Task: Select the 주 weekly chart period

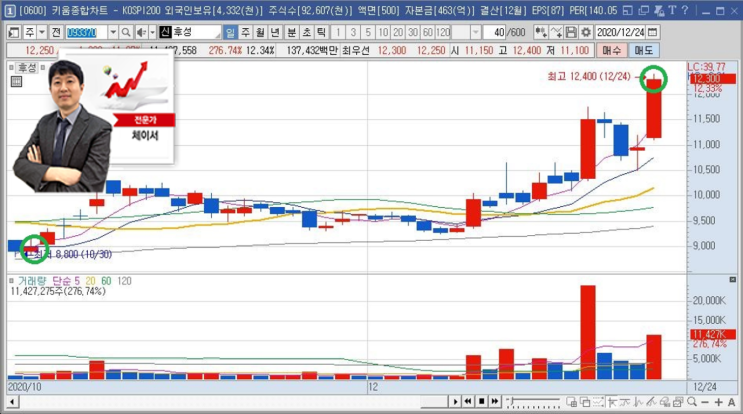Action: click(245, 32)
